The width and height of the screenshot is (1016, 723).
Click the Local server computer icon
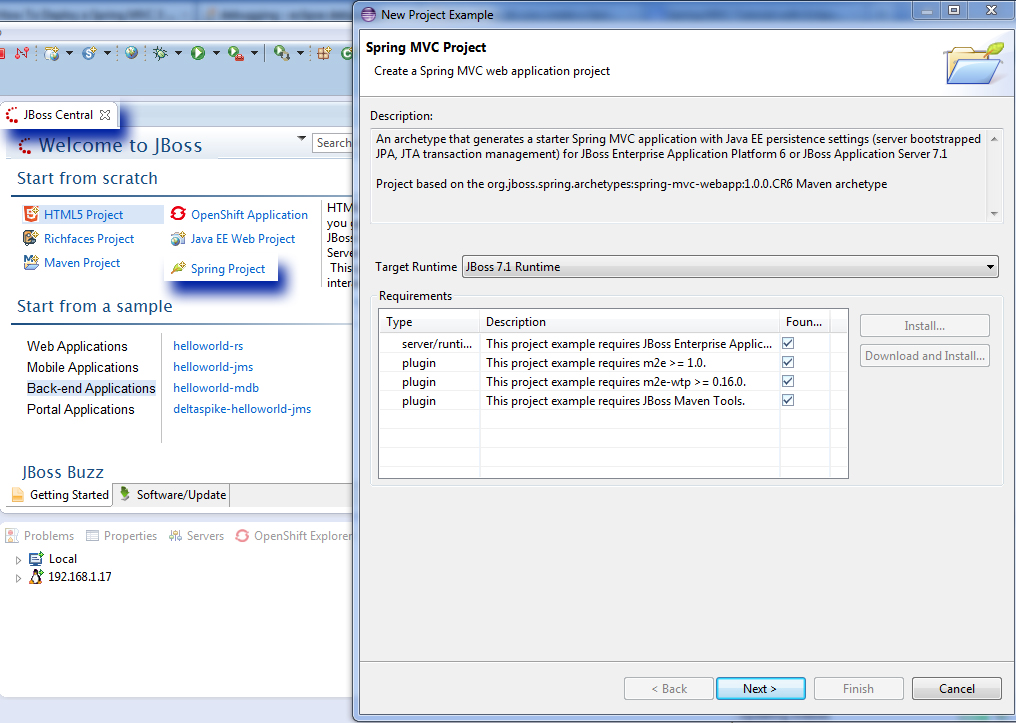[36, 558]
